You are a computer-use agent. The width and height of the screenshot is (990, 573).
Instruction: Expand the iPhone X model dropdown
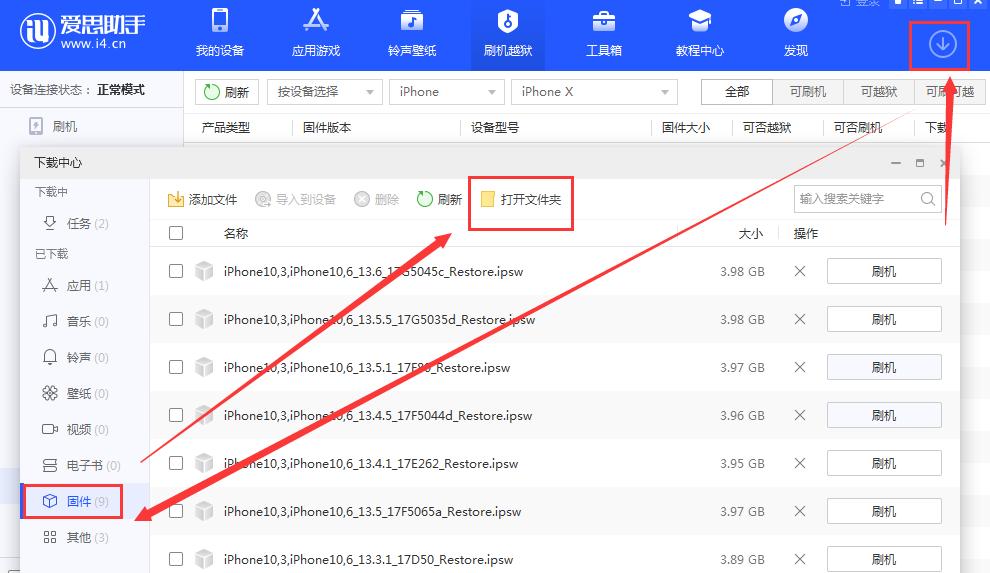tap(594, 92)
